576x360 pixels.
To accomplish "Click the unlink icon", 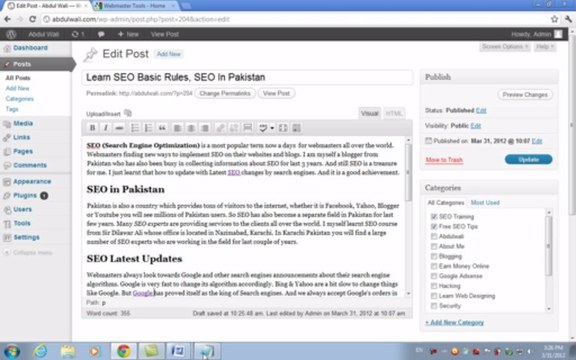I will (x=234, y=128).
